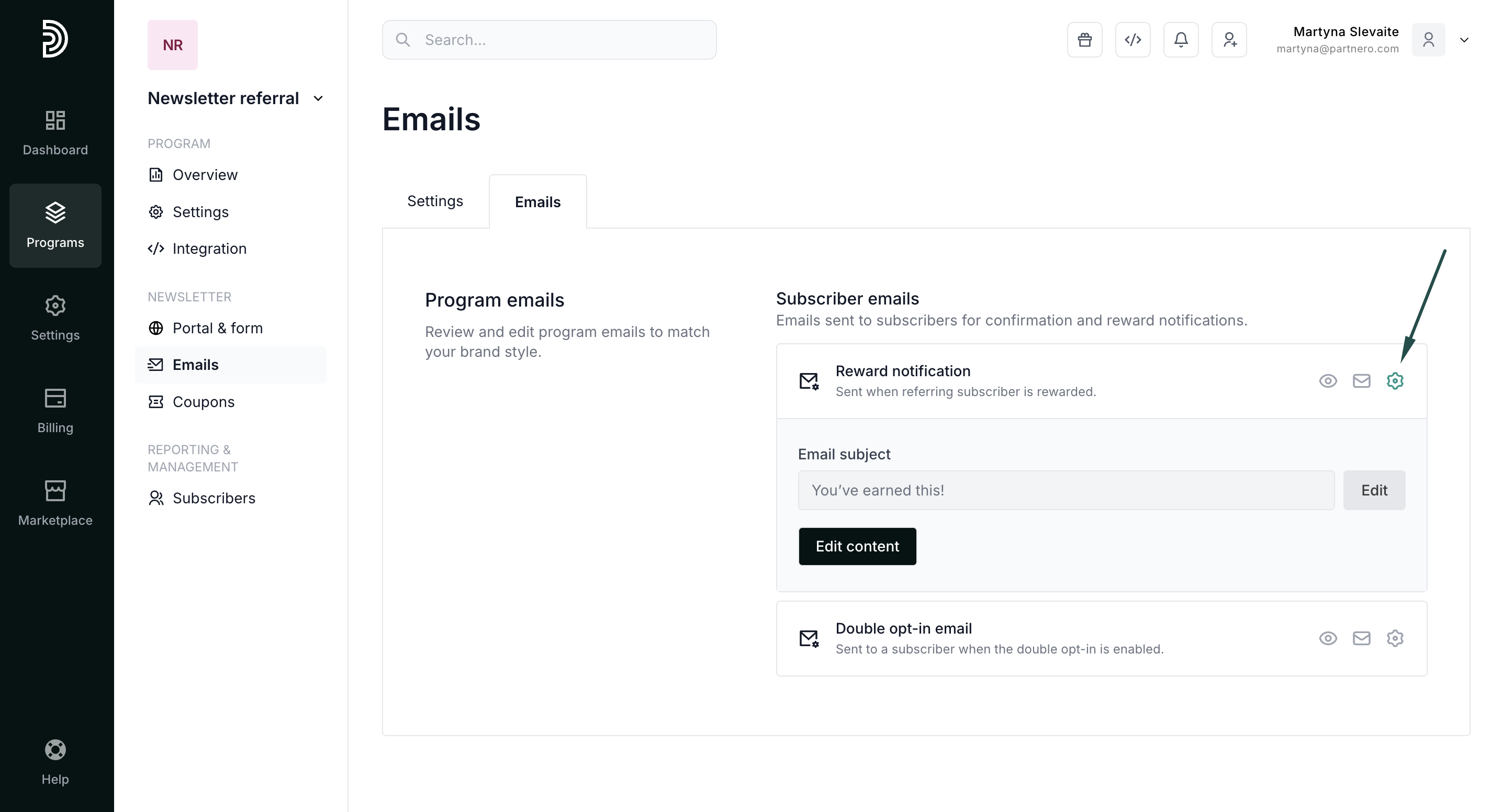Open Reward notification settings gear icon
Screen dimensions: 1502x812
1395,381
